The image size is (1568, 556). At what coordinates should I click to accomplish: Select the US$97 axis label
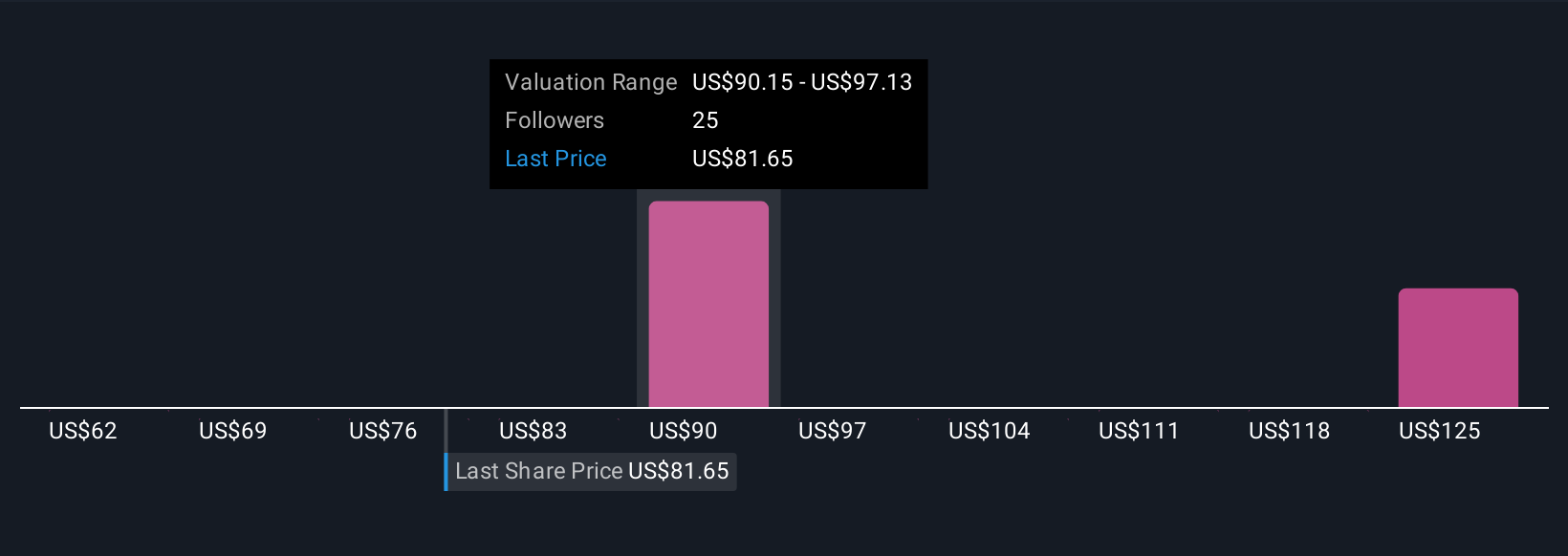(833, 431)
